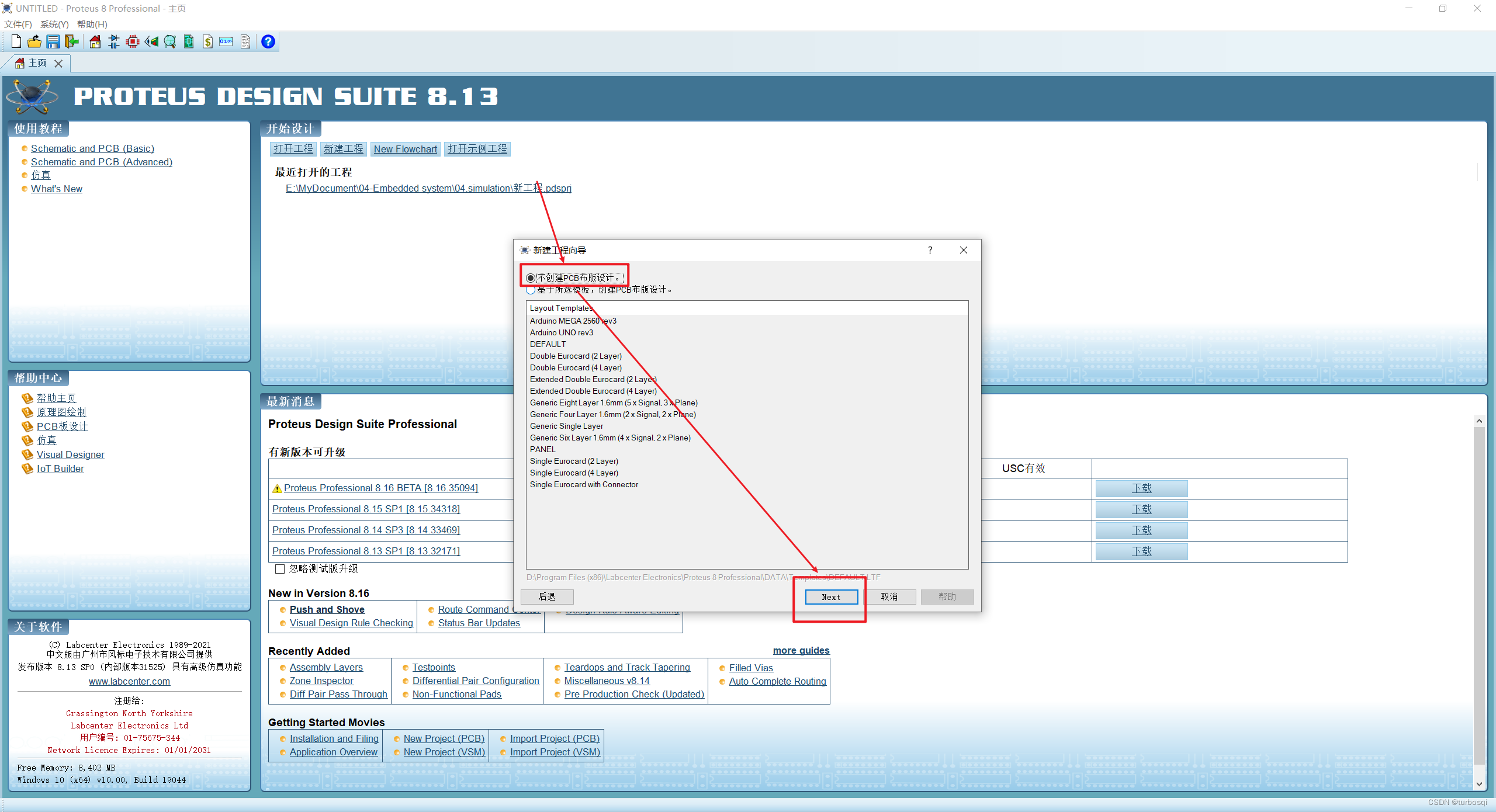Screen dimensions: 1496x812
Task: Open the 文件(F) menu
Action: pos(18,24)
